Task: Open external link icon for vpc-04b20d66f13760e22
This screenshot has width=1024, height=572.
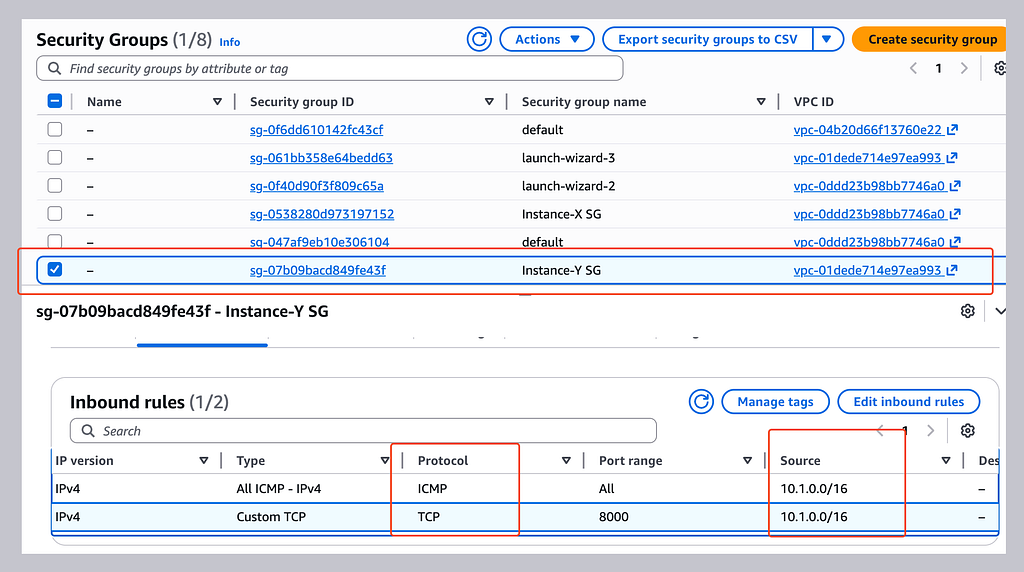Action: [953, 129]
